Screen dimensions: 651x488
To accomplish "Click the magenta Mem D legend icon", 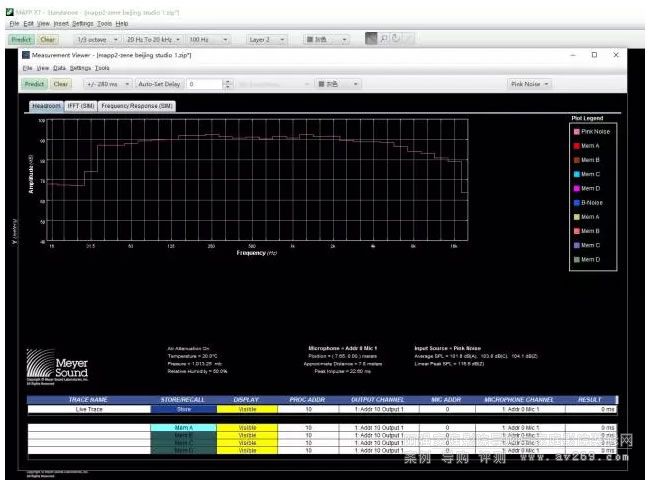I will pyautogui.click(x=576, y=188).
